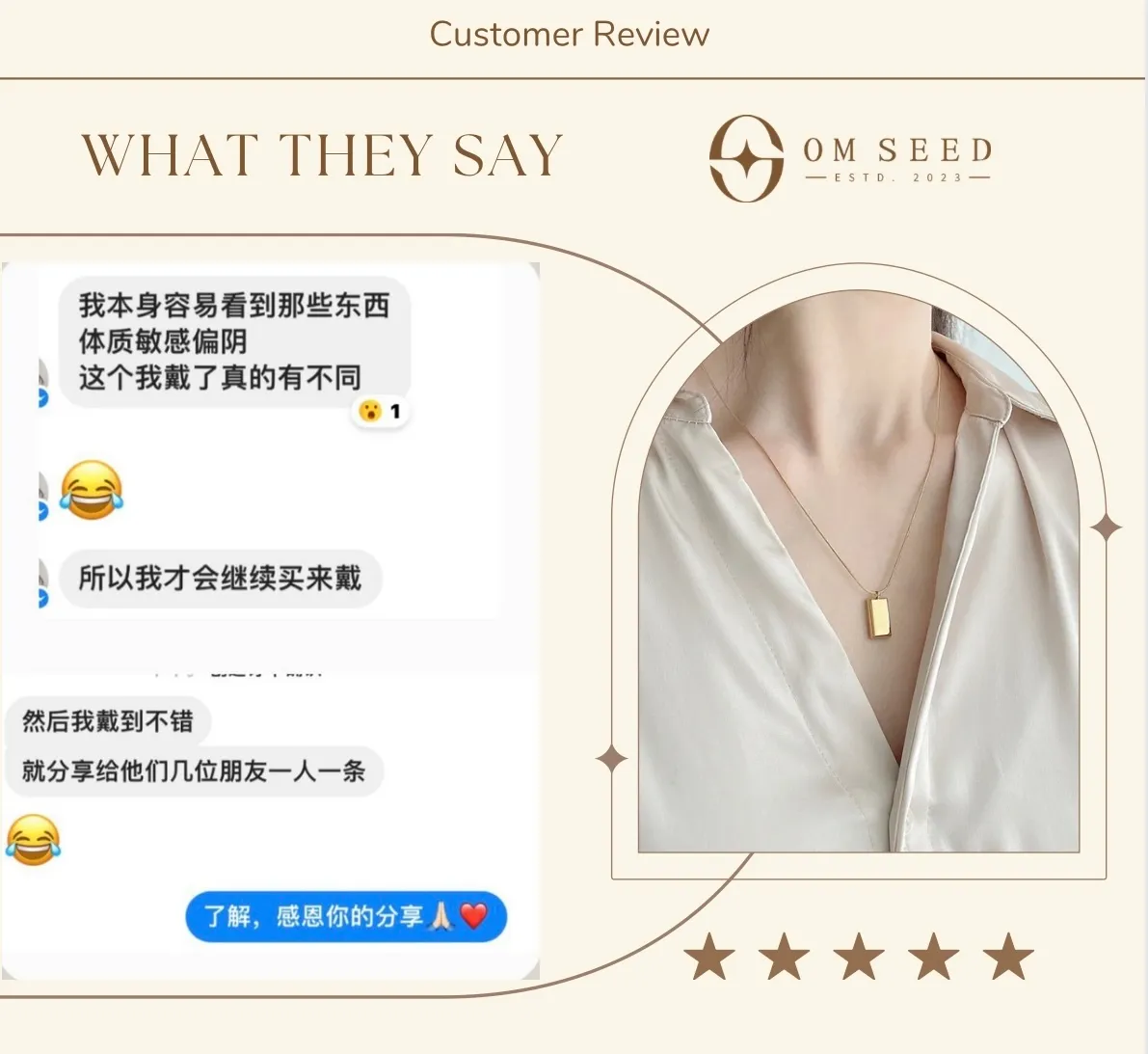Click the first rating star
Screen dimensions: 1148x1054
tap(709, 956)
